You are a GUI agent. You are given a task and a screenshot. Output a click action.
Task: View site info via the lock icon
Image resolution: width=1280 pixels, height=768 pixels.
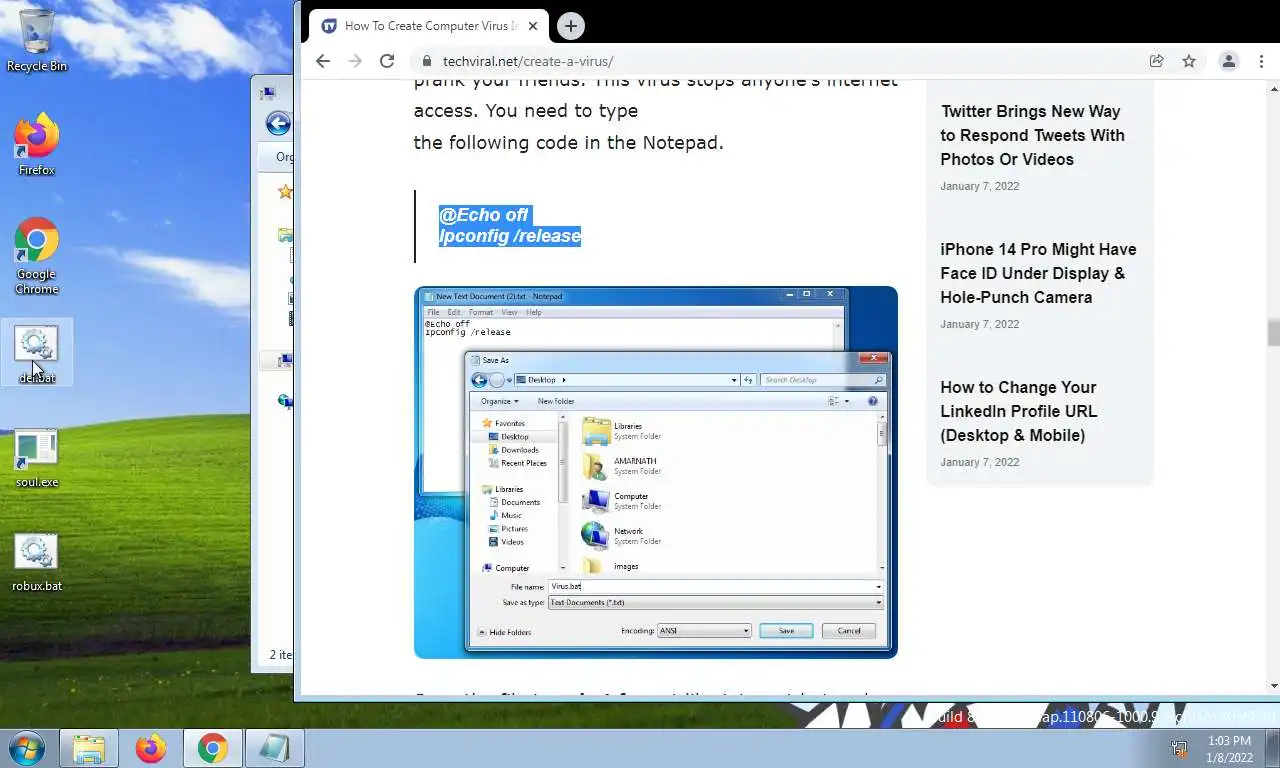pos(427,61)
